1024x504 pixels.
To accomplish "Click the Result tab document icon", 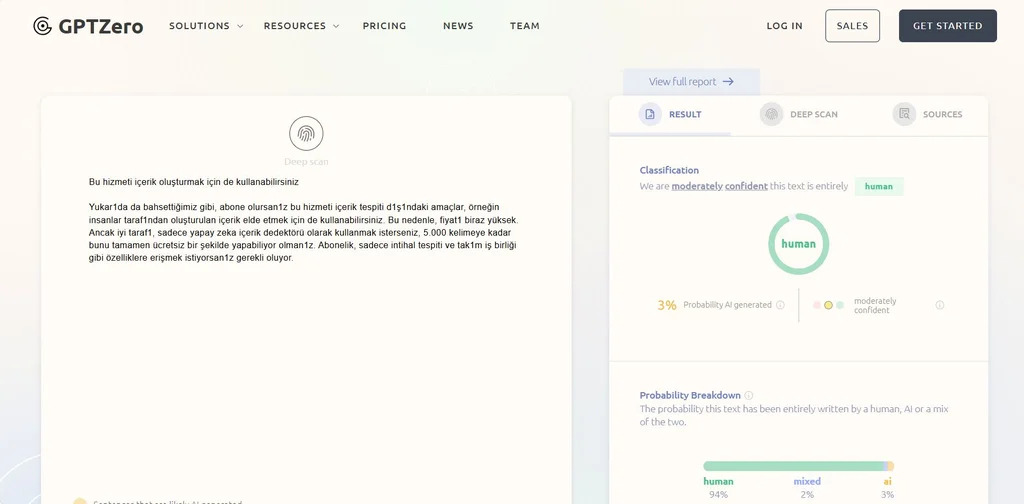I will (650, 114).
